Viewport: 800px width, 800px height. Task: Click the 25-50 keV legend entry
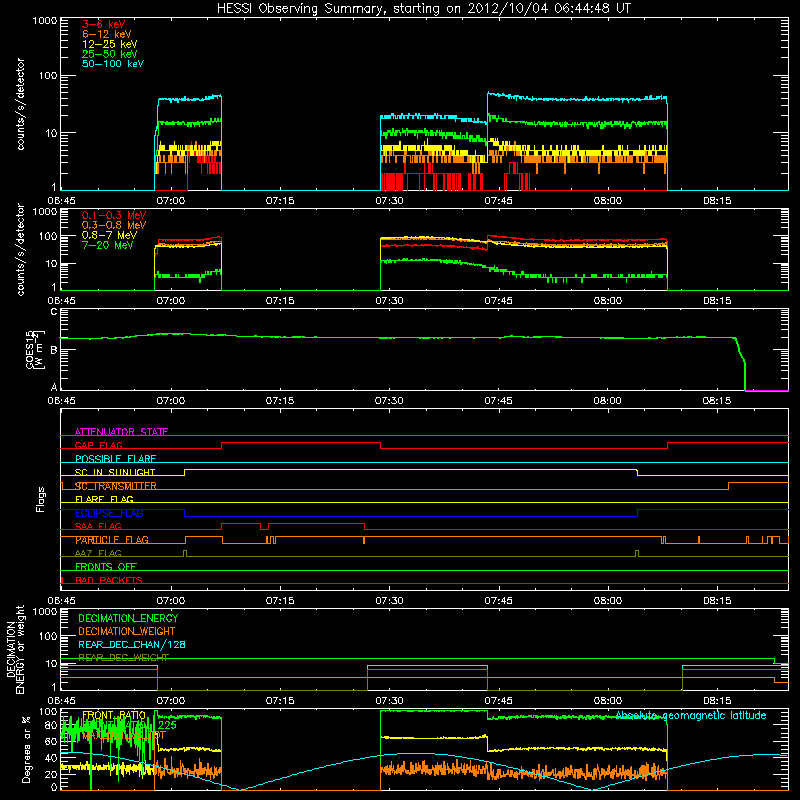[x=110, y=54]
